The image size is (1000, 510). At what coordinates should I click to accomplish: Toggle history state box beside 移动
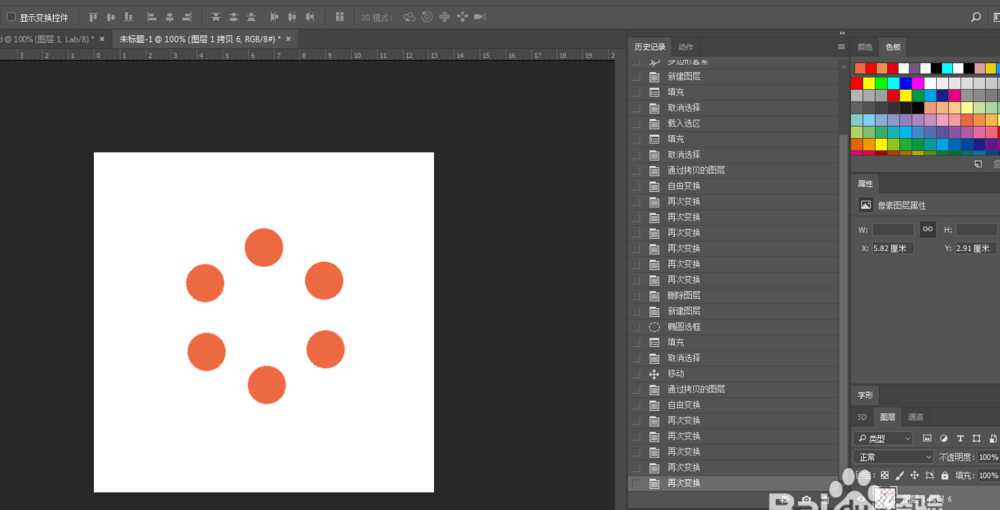[636, 374]
